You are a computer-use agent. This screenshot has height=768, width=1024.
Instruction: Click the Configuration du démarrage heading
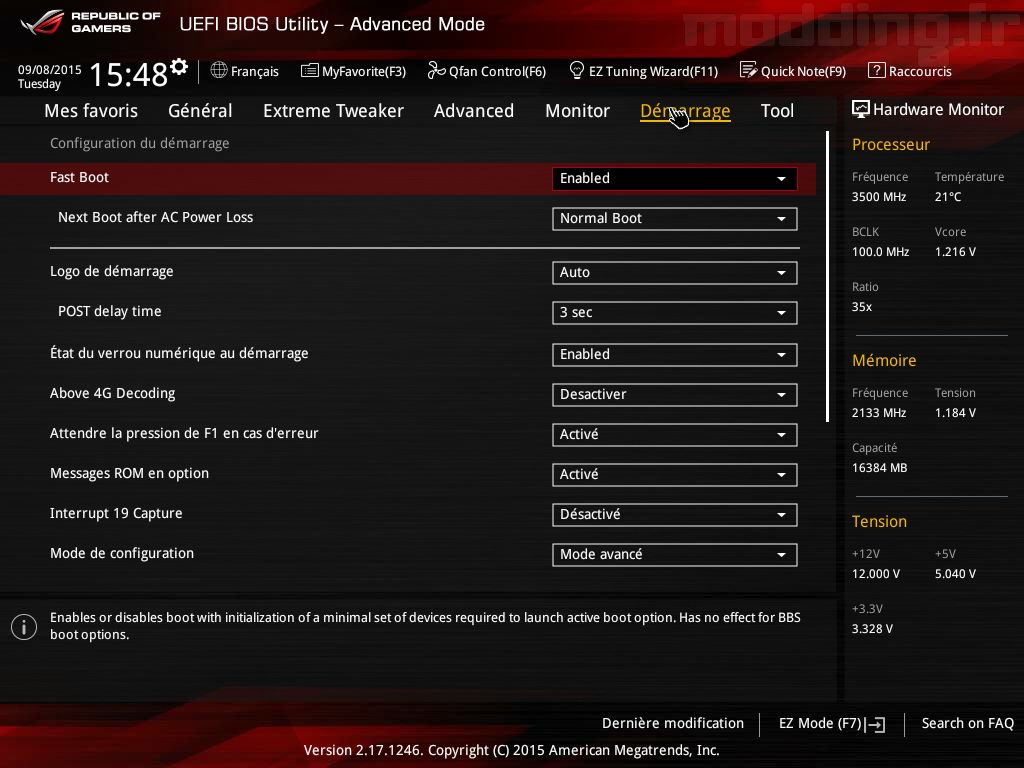click(140, 143)
